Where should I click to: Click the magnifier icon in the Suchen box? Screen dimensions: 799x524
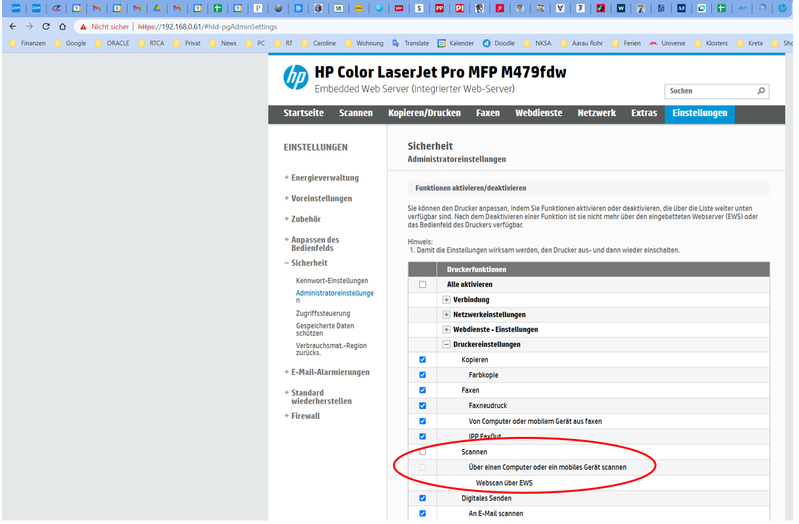point(761,91)
